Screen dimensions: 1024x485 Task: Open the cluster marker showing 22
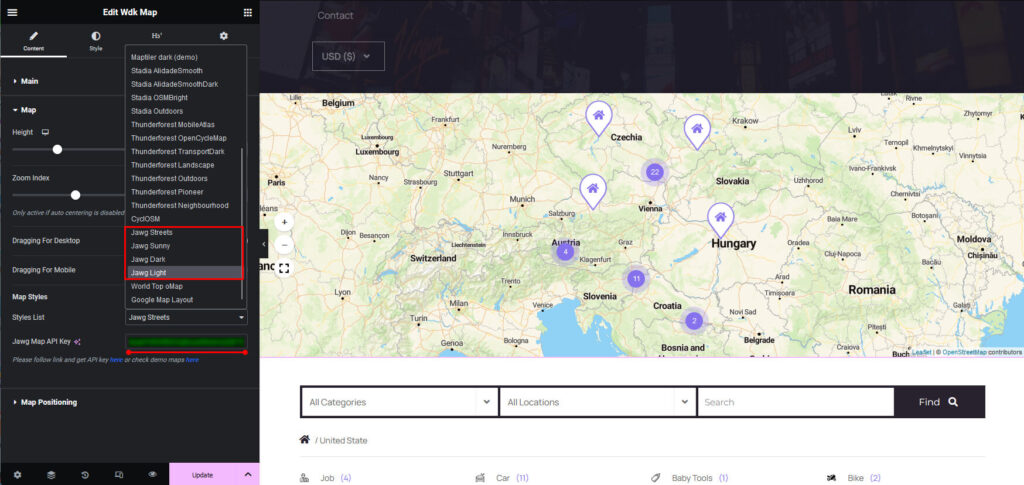point(655,172)
